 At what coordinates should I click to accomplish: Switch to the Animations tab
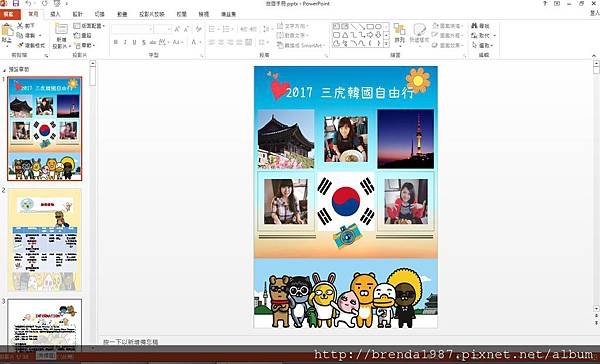coord(122,14)
